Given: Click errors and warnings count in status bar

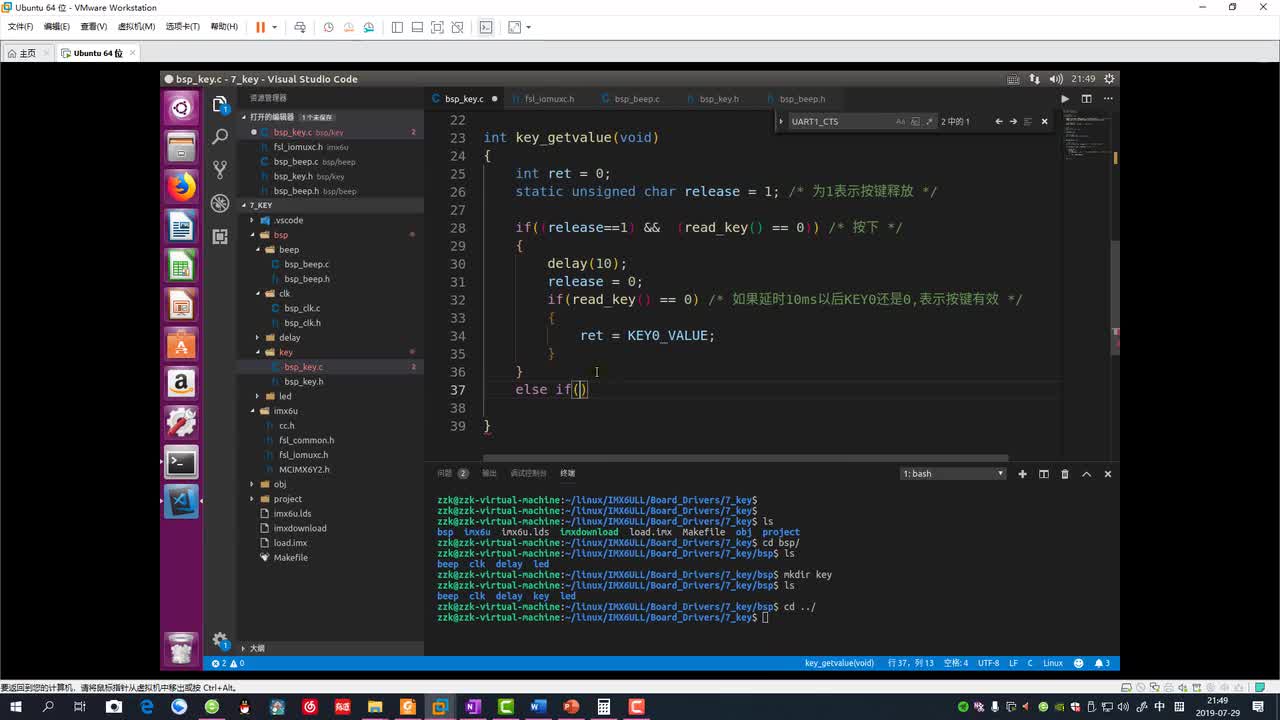Looking at the screenshot, I should click(228, 663).
